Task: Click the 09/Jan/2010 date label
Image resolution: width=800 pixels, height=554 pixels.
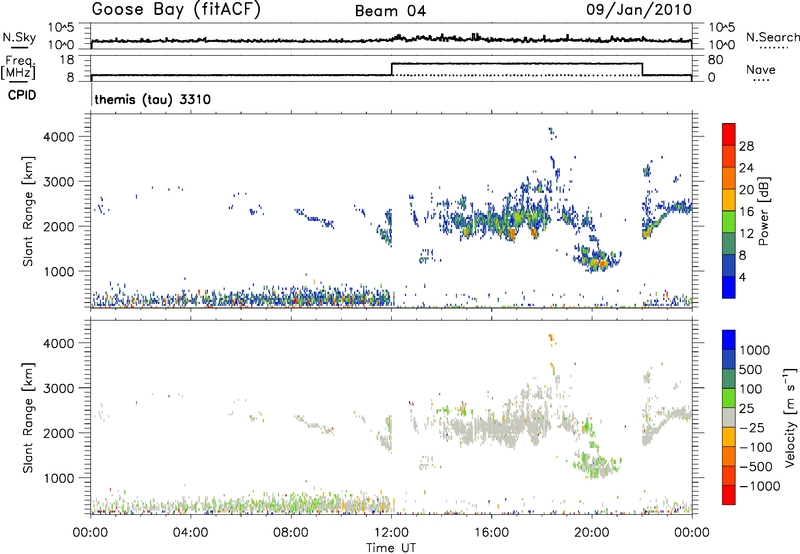Action: coord(639,9)
